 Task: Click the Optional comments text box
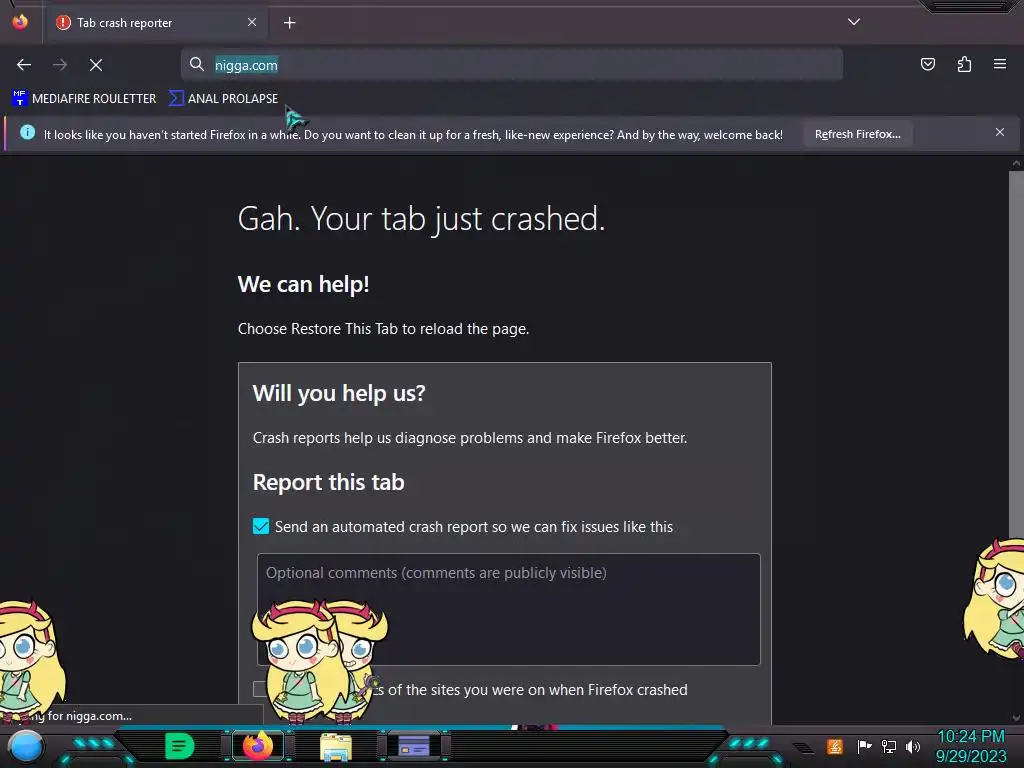[509, 609]
